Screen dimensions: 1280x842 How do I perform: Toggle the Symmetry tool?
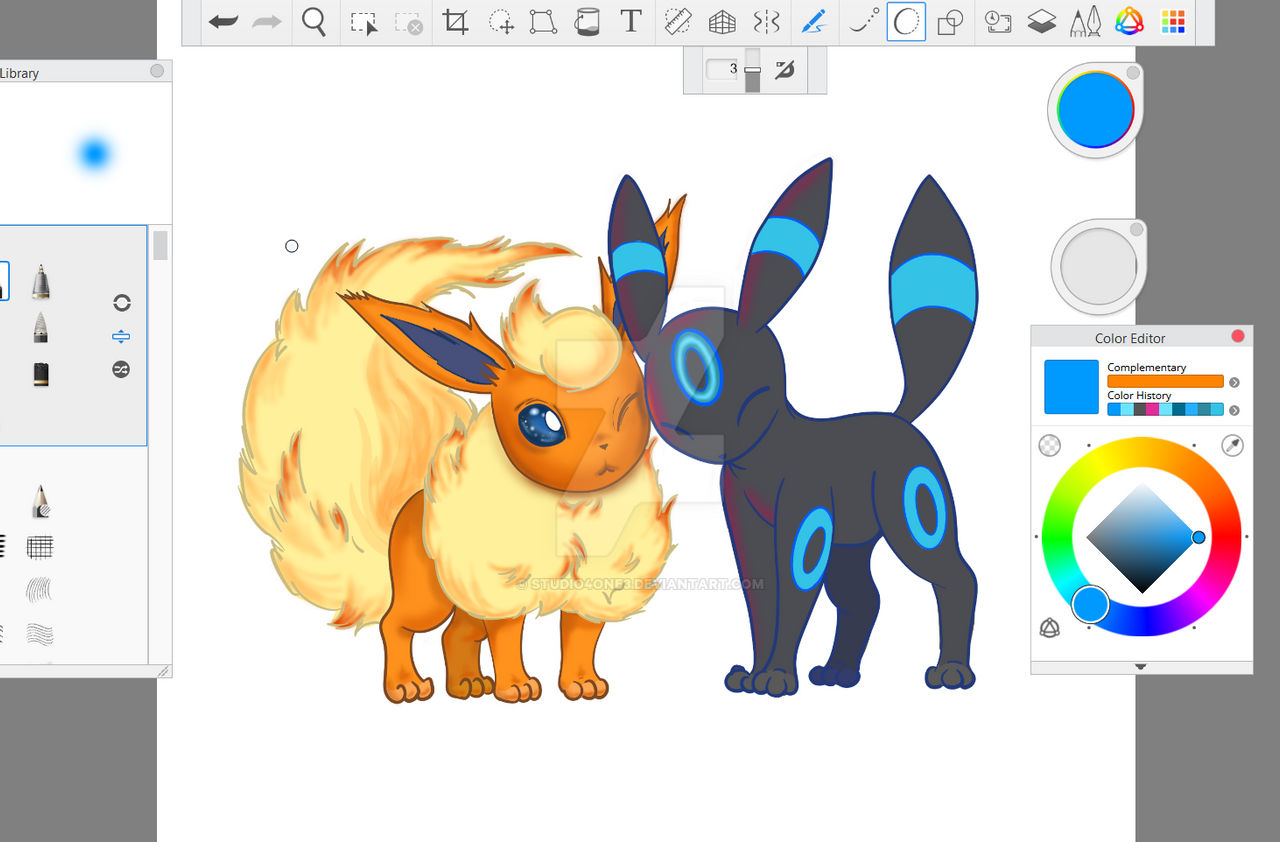(766, 22)
